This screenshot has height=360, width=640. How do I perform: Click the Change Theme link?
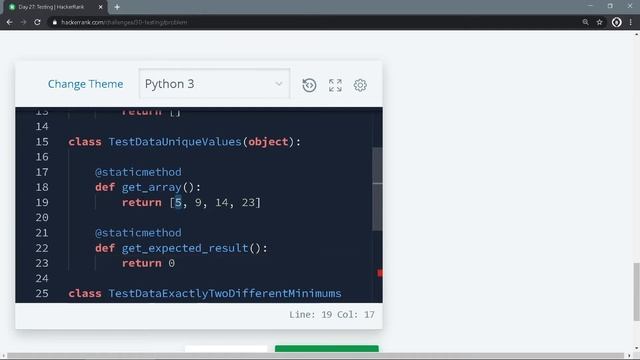click(85, 84)
